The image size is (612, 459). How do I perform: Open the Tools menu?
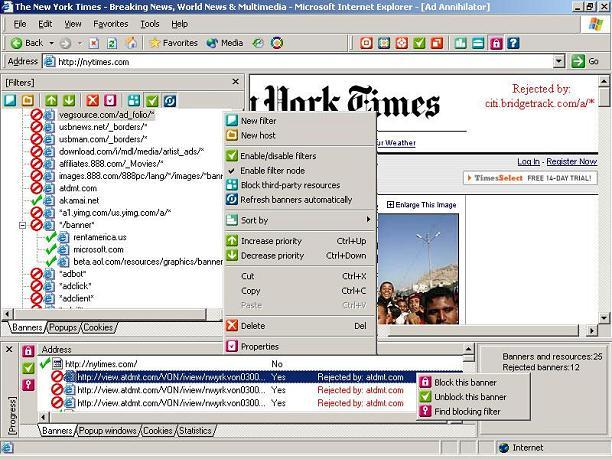point(149,24)
